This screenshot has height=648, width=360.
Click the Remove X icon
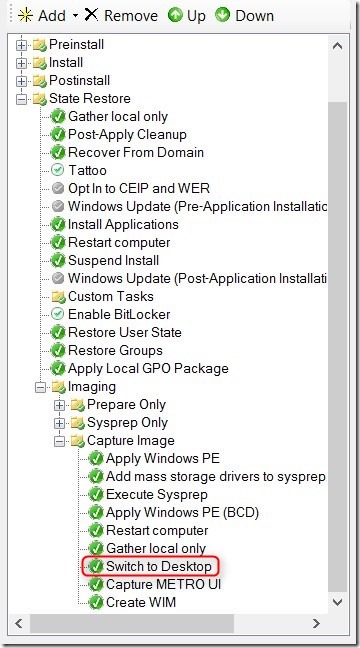91,15
